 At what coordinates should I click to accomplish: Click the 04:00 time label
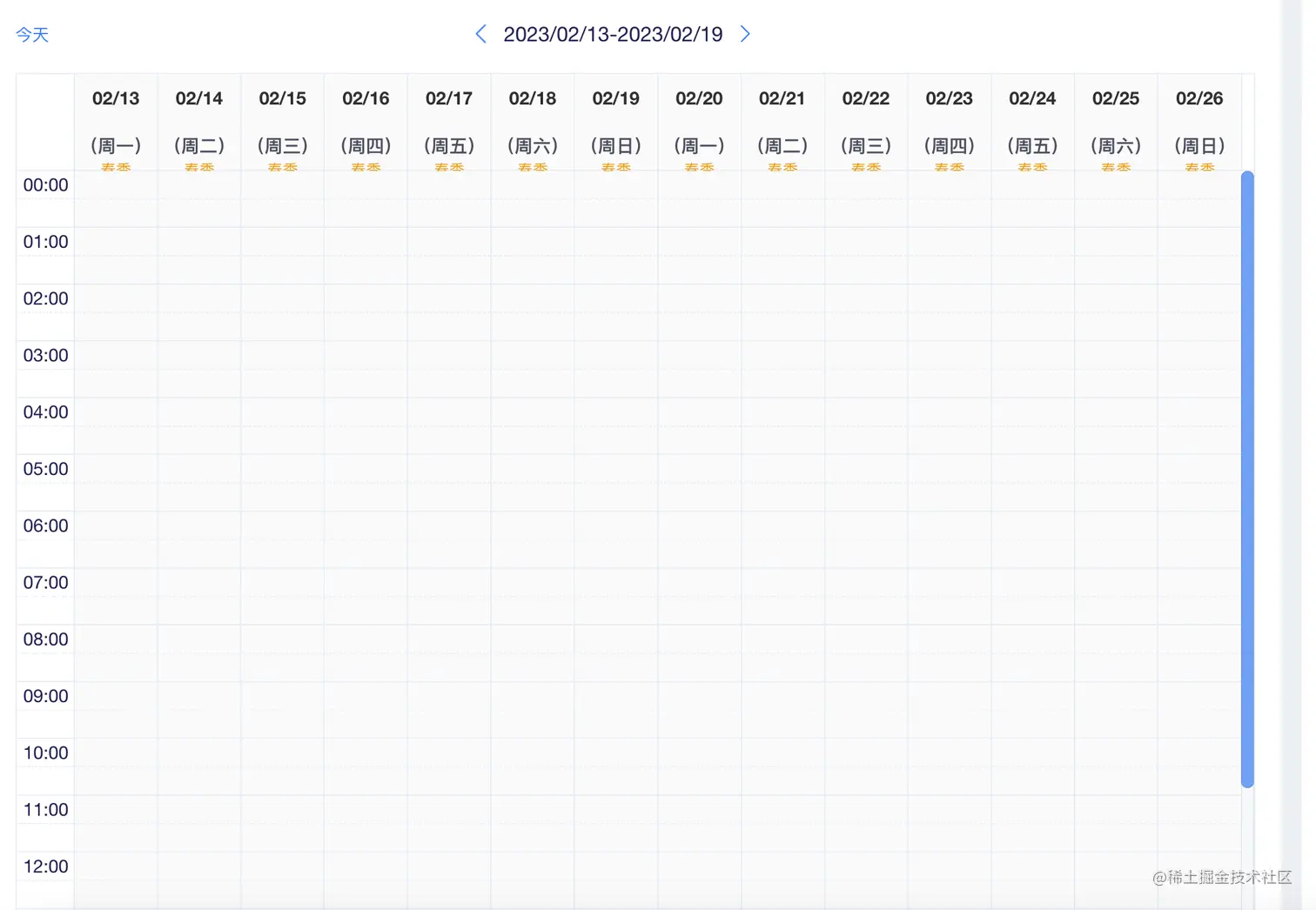tap(45, 412)
